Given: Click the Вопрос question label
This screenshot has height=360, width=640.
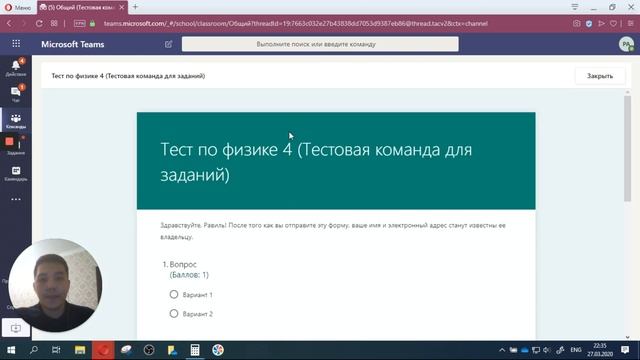Looking at the screenshot, I should tap(183, 264).
